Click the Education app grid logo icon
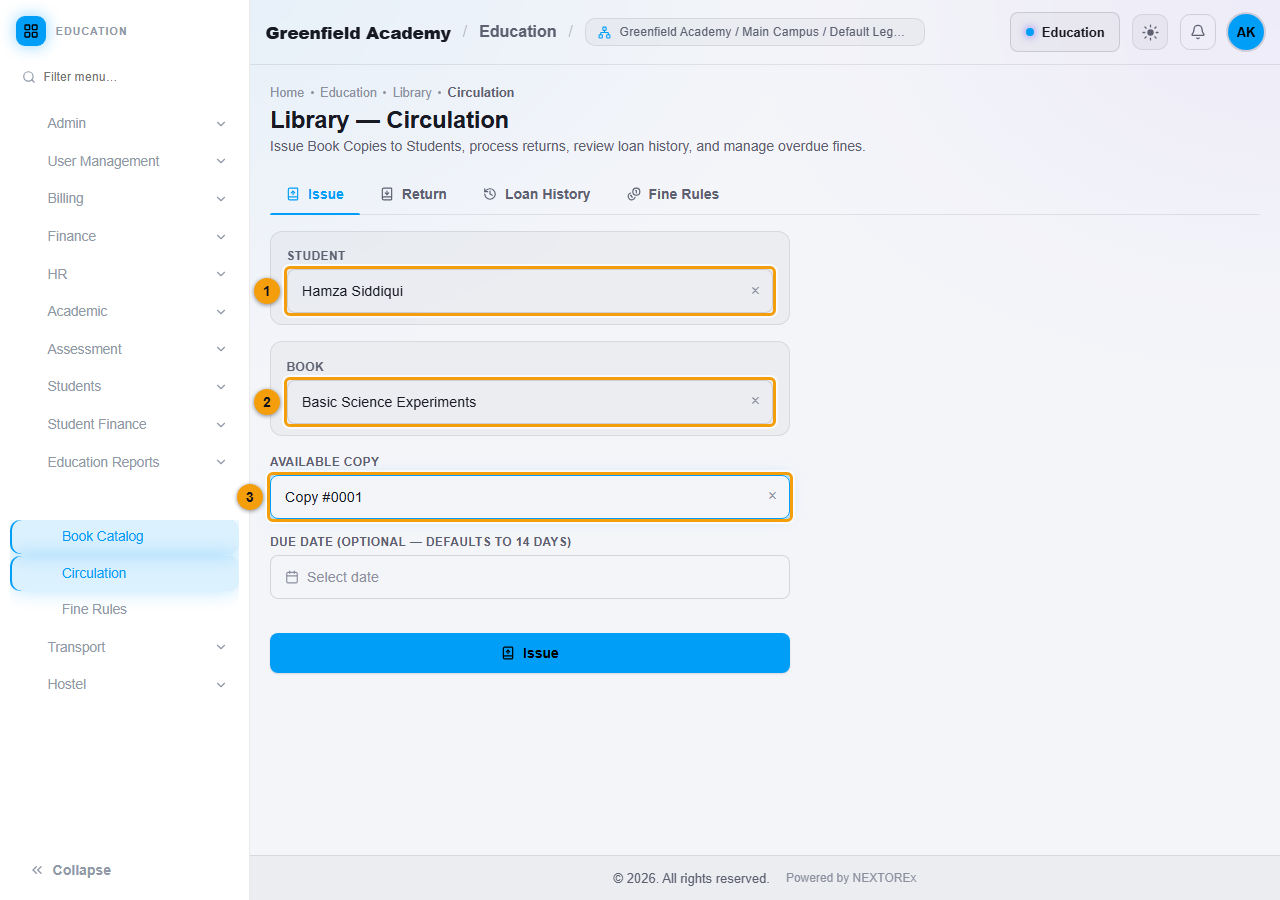Screen dimensions: 1280x900 pos(31,31)
